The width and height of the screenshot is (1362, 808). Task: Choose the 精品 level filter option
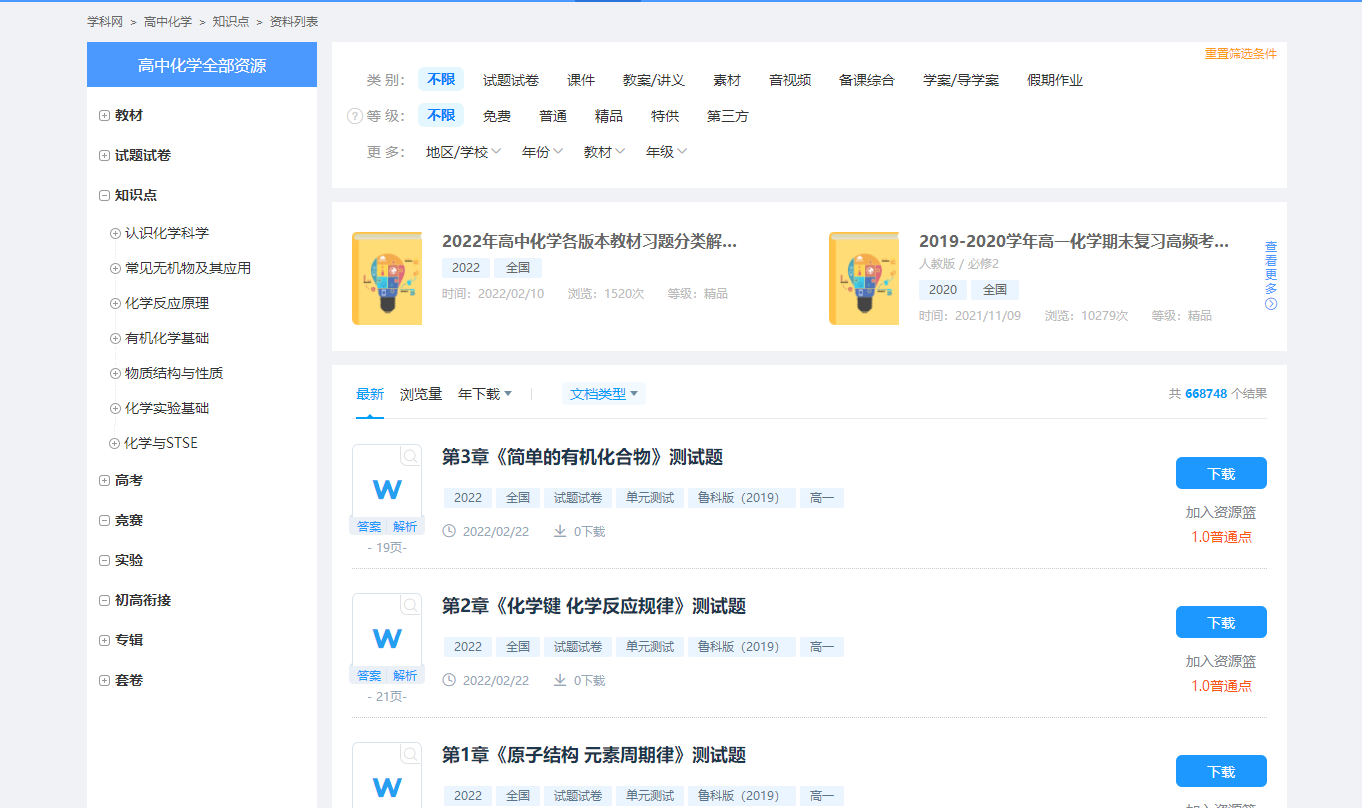pos(609,116)
